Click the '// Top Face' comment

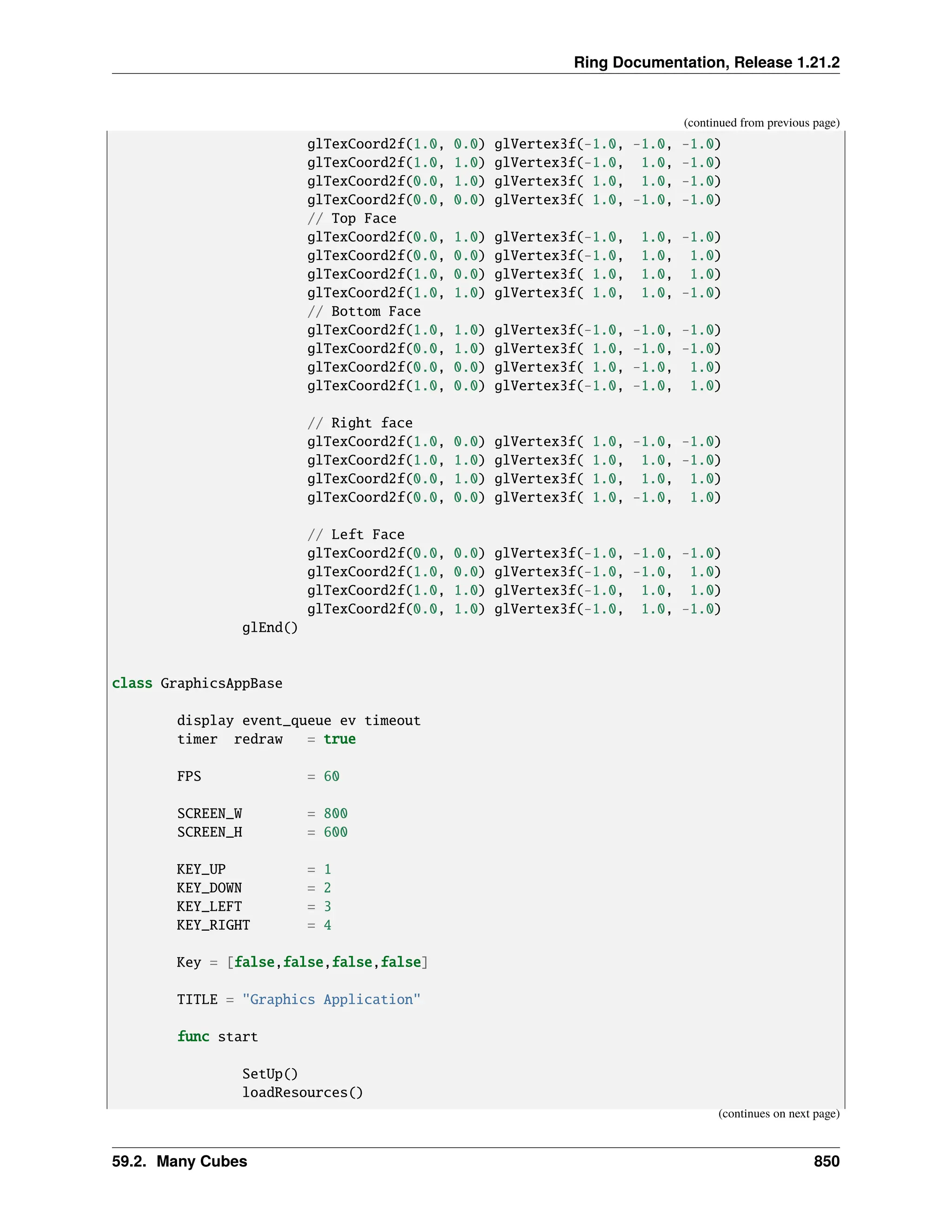pyautogui.click(x=352, y=219)
